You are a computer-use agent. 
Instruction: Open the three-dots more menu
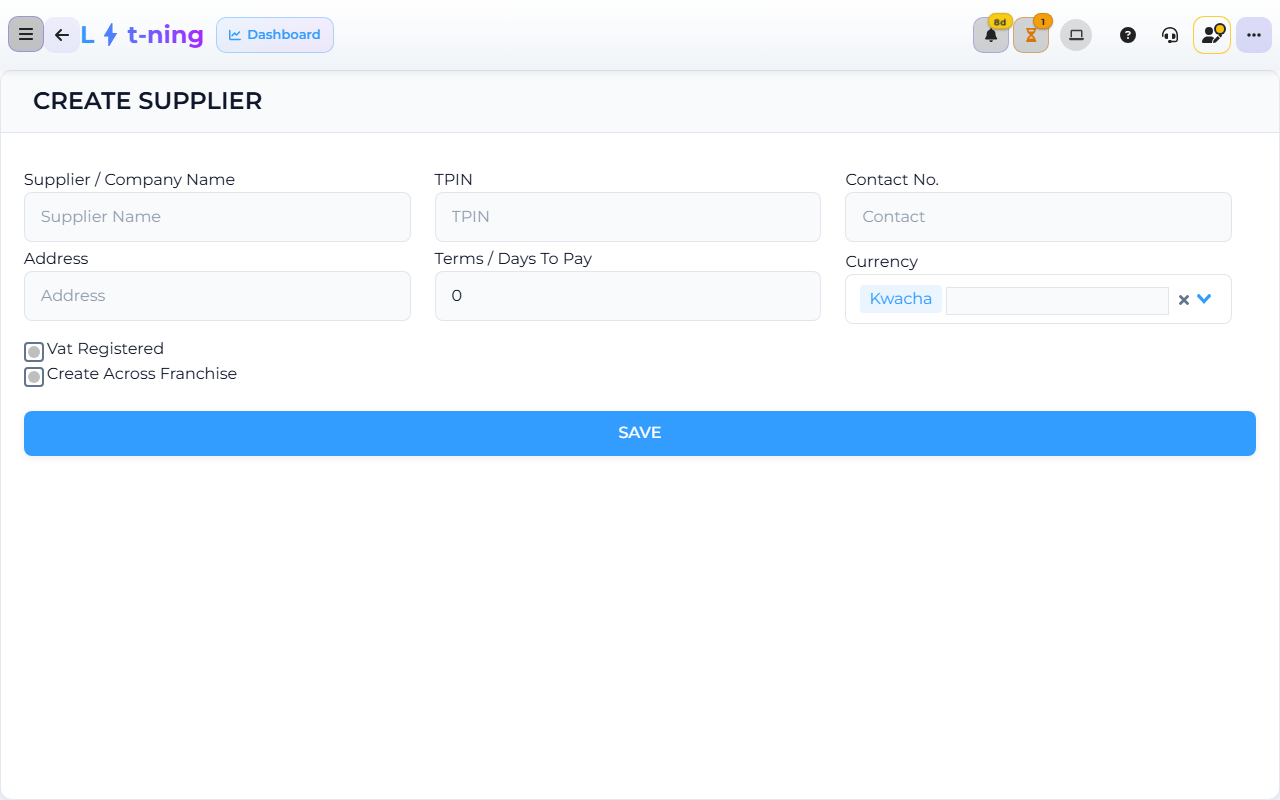(1254, 35)
